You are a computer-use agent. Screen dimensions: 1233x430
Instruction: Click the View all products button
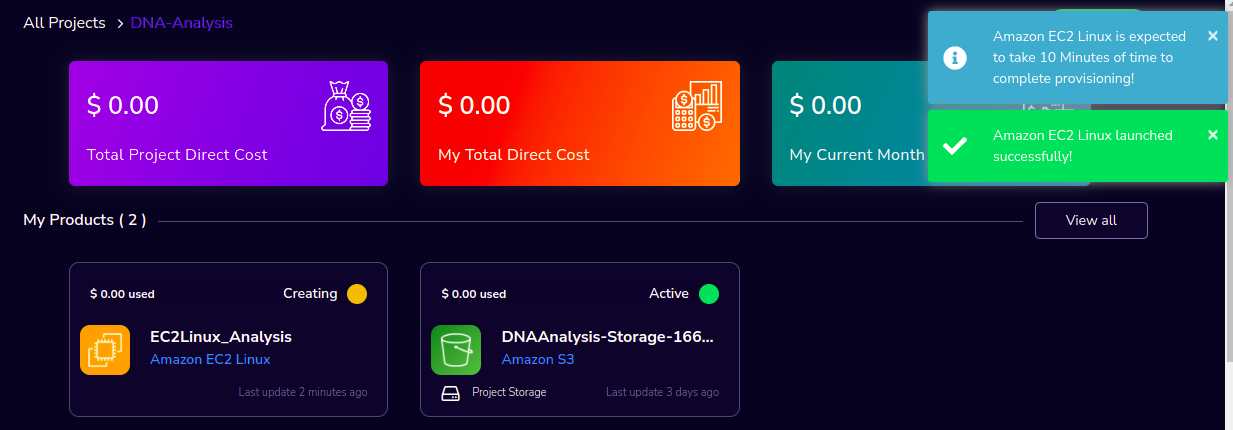(1091, 220)
